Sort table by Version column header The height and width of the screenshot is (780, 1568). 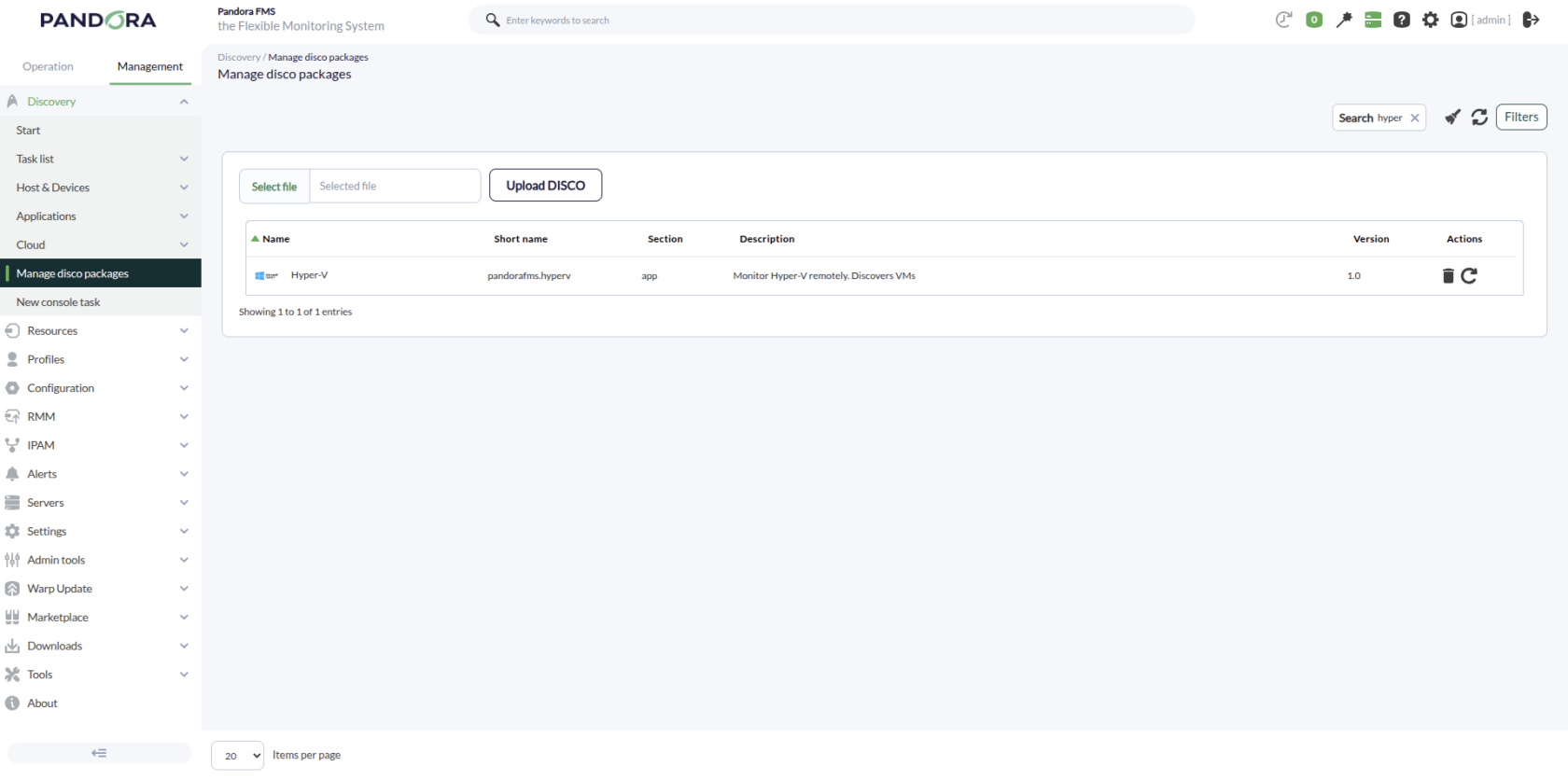point(1371,239)
